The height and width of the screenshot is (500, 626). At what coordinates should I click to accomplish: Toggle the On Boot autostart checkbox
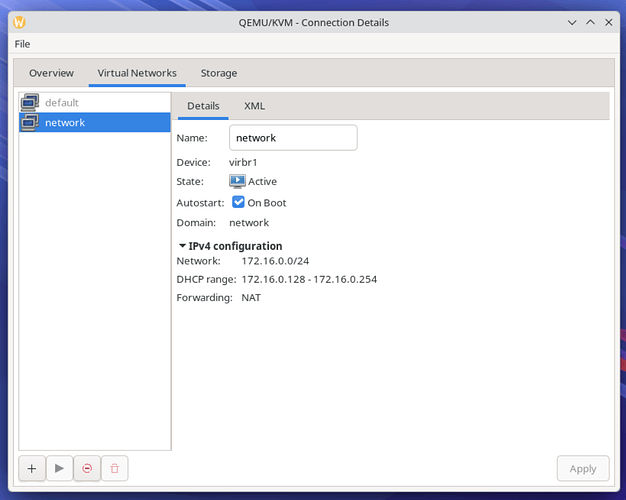click(x=238, y=202)
